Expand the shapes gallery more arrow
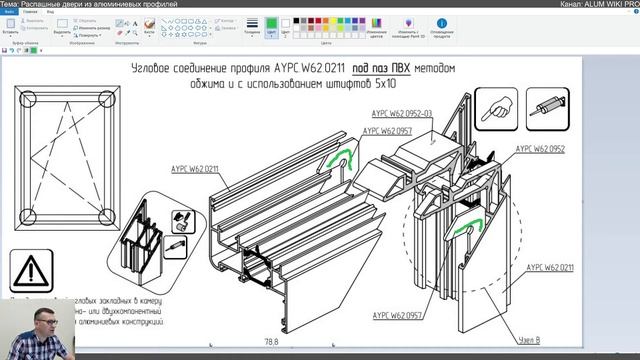The height and width of the screenshot is (360, 640). click(210, 35)
